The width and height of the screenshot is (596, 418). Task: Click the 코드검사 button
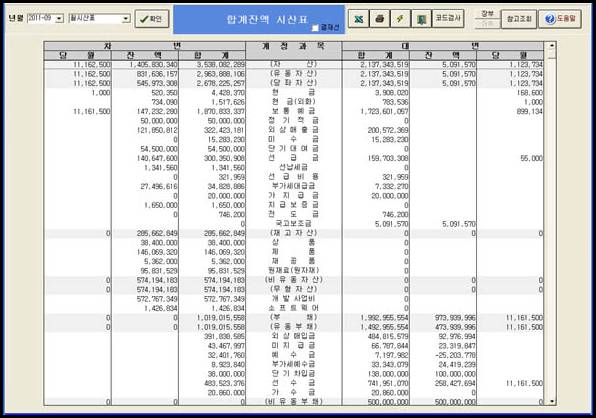point(448,19)
